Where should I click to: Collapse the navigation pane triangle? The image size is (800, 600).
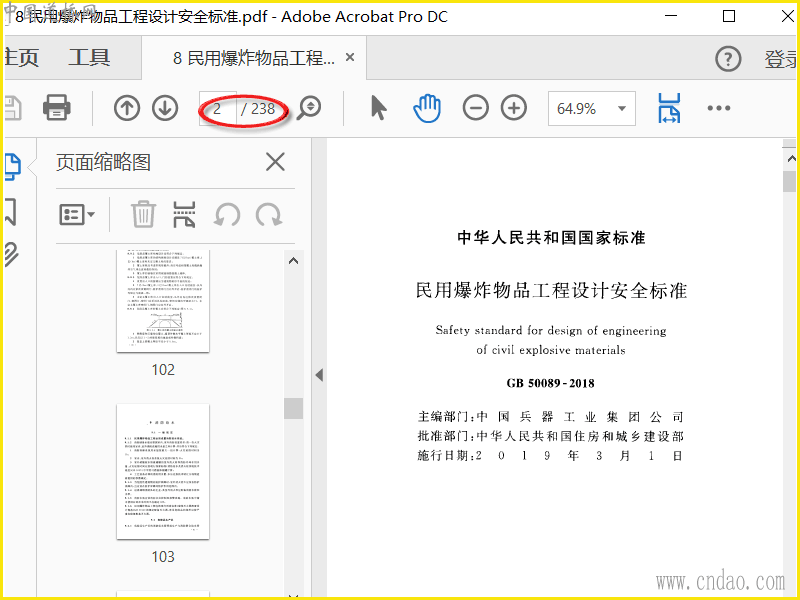click(x=319, y=376)
